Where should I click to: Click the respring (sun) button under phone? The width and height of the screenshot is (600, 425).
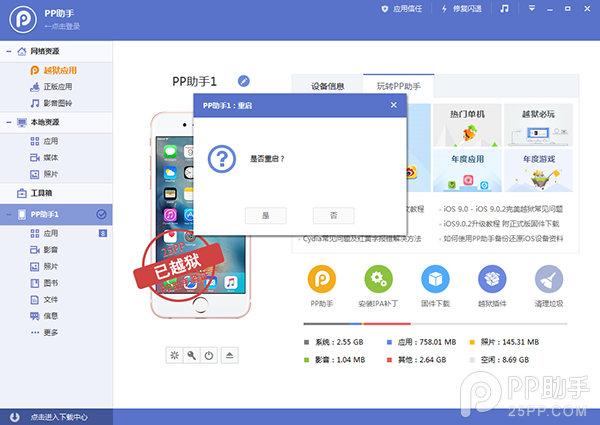coord(174,355)
